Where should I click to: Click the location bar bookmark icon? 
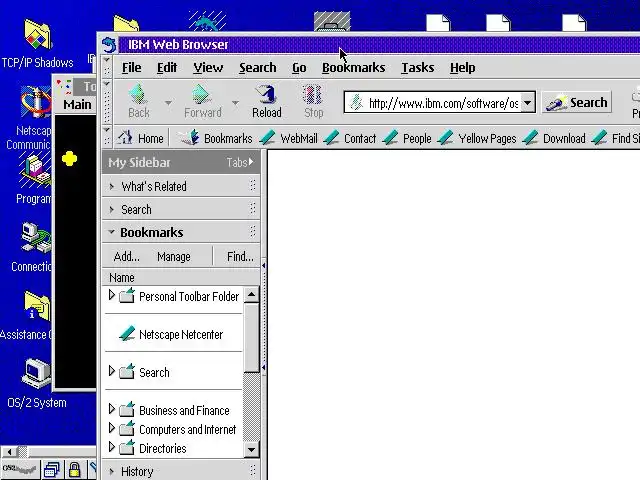click(356, 102)
